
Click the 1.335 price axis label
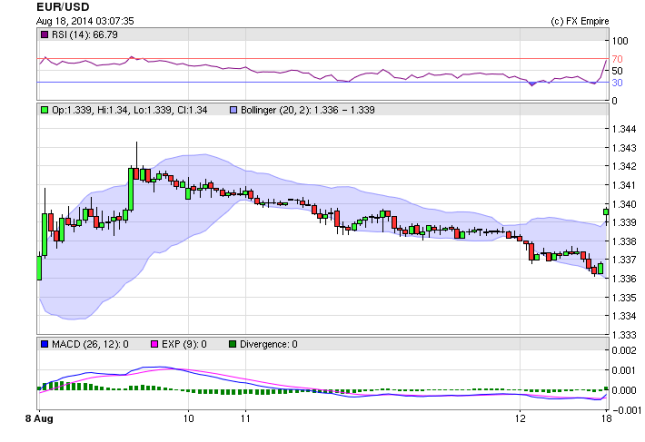pos(624,297)
